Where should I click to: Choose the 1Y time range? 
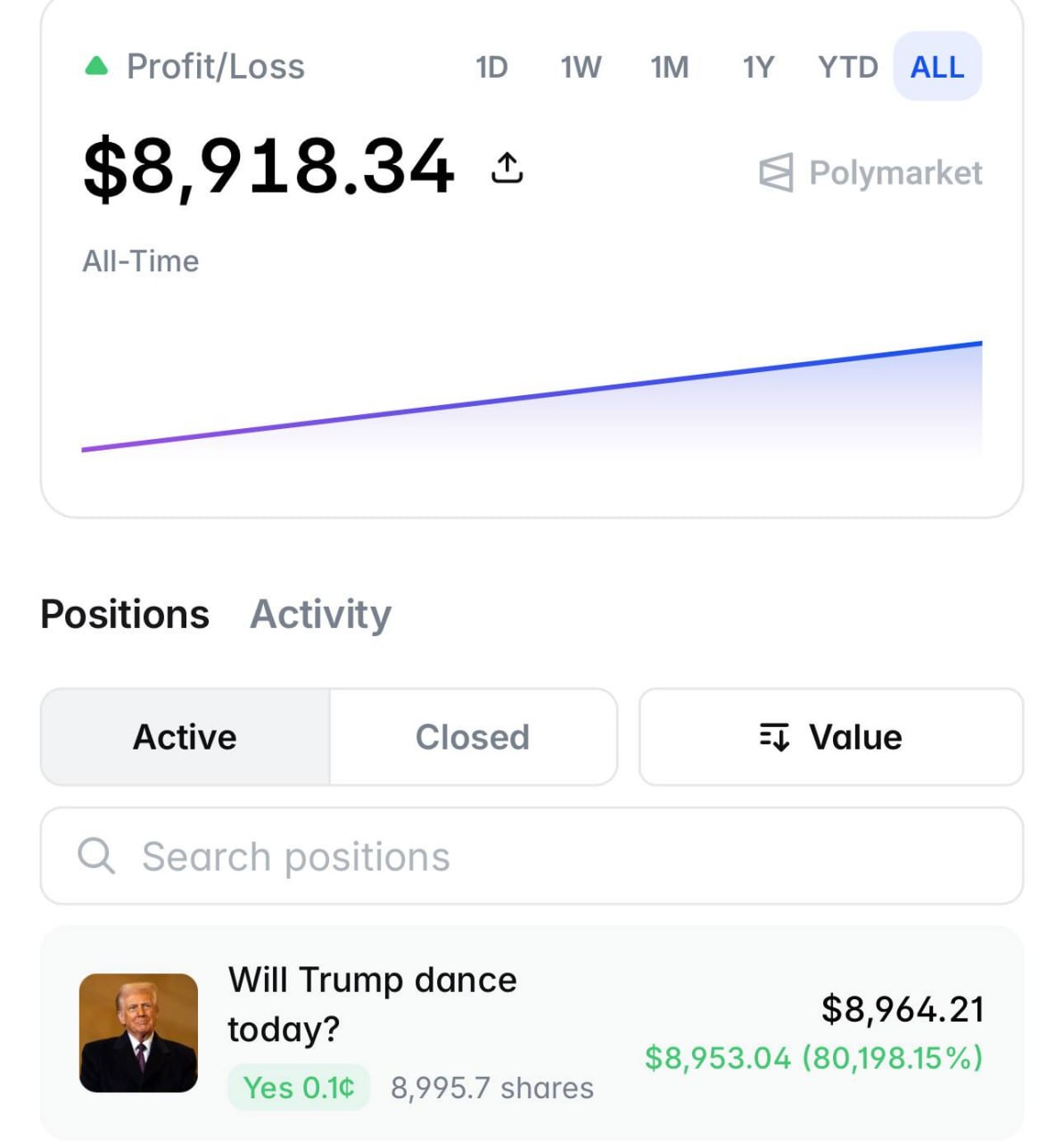point(758,67)
